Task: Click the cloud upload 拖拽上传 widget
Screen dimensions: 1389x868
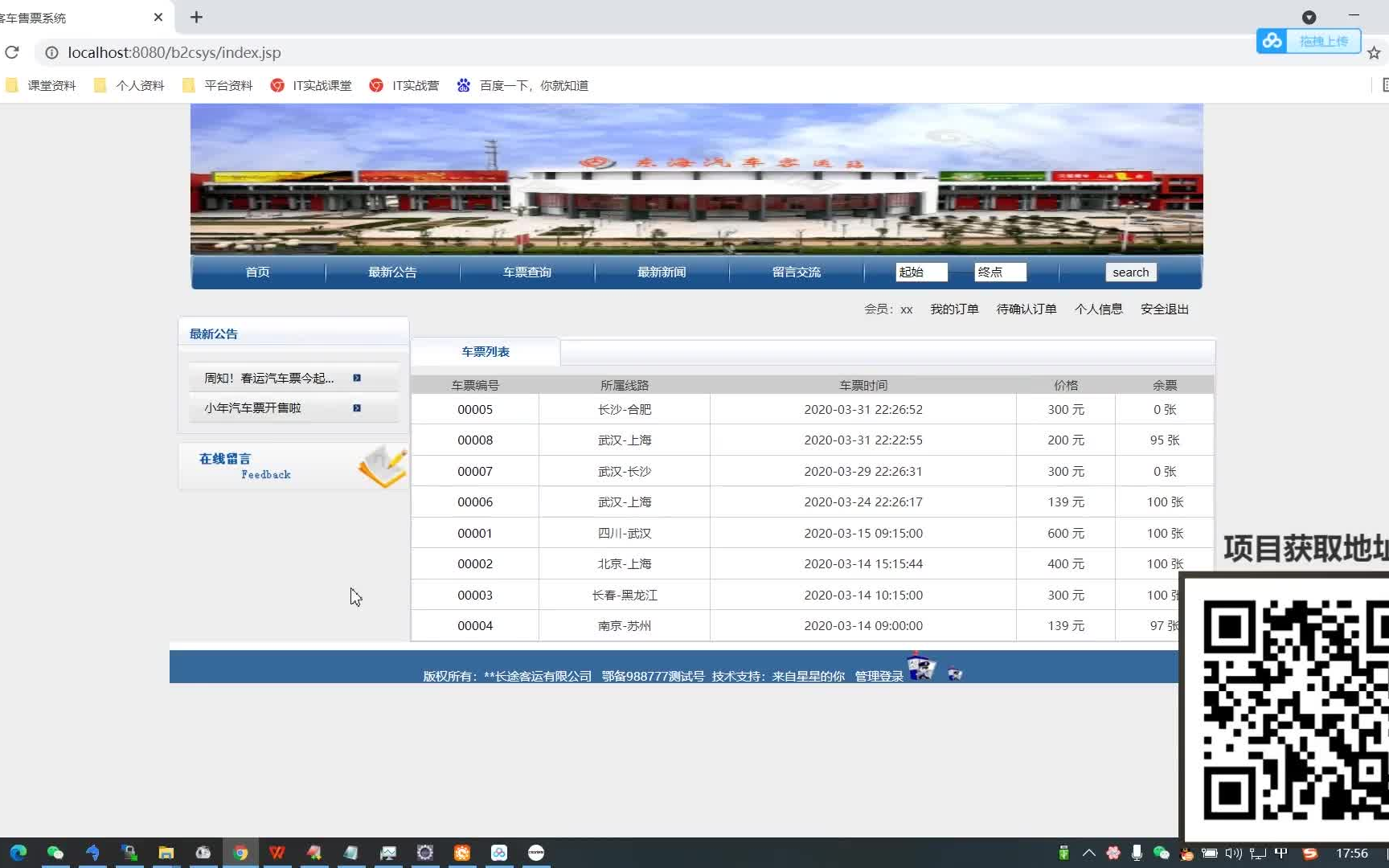Action: pos(1308,41)
